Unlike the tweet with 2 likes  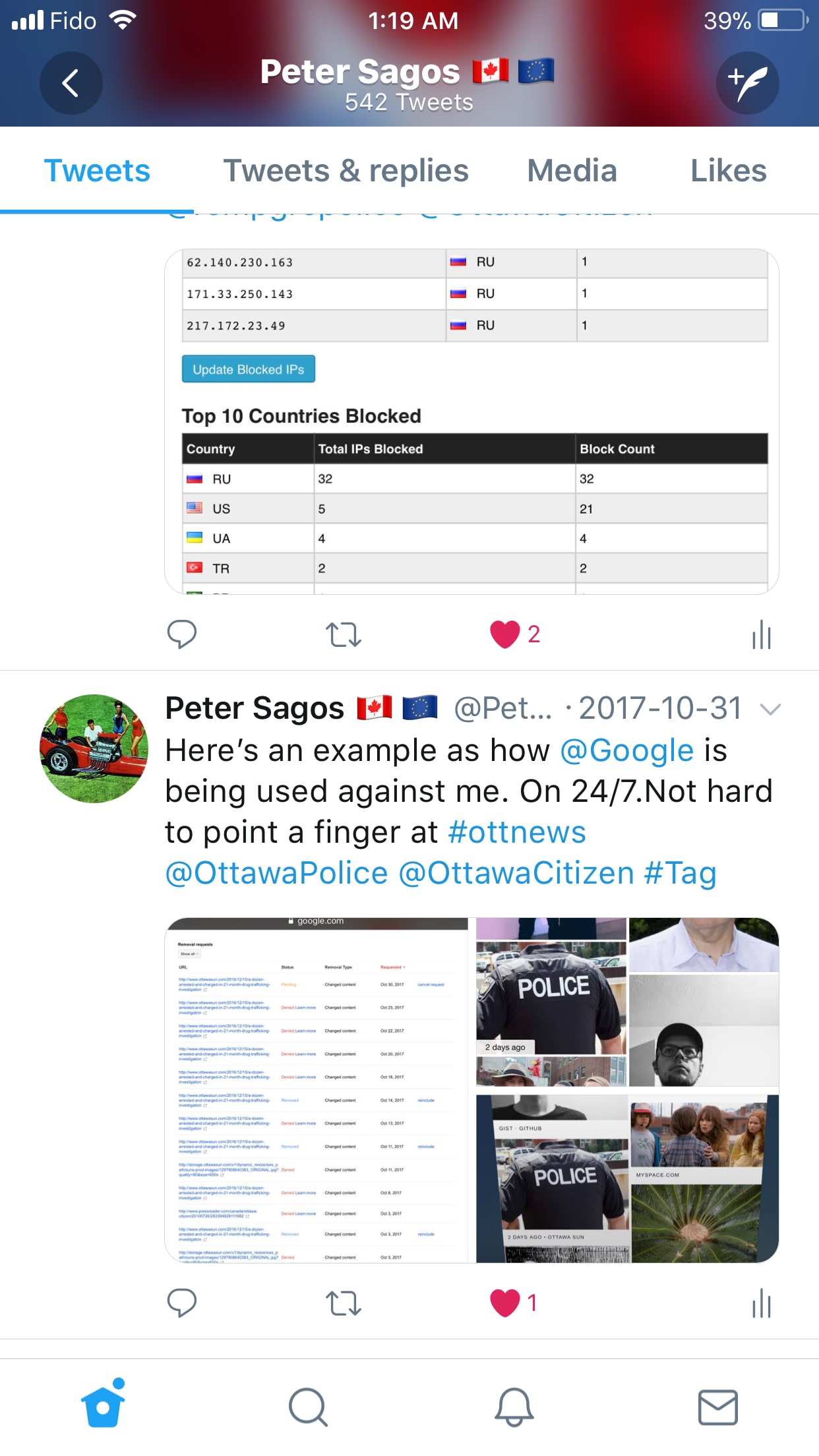click(505, 634)
